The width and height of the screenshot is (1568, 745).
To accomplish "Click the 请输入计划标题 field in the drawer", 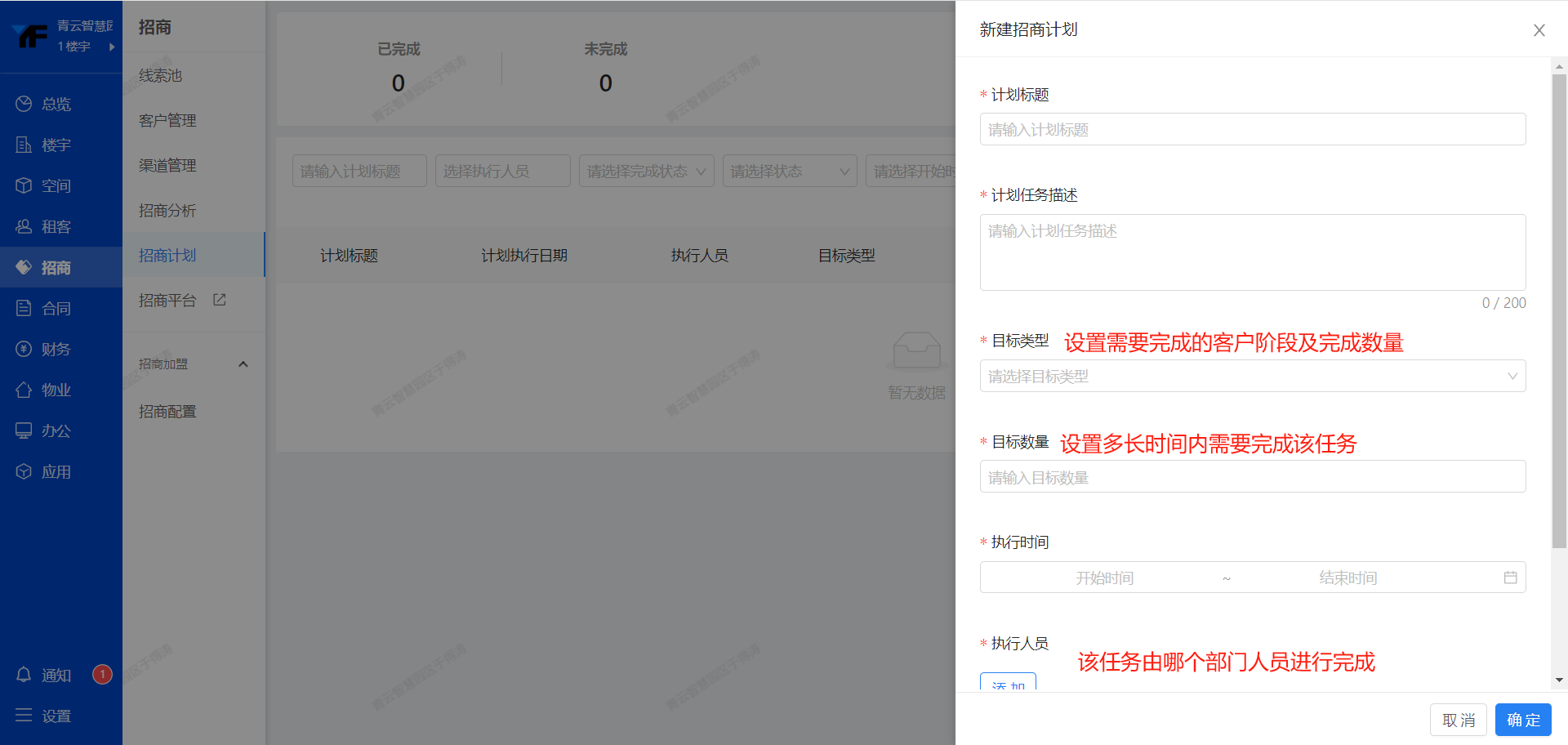I will click(x=1252, y=130).
